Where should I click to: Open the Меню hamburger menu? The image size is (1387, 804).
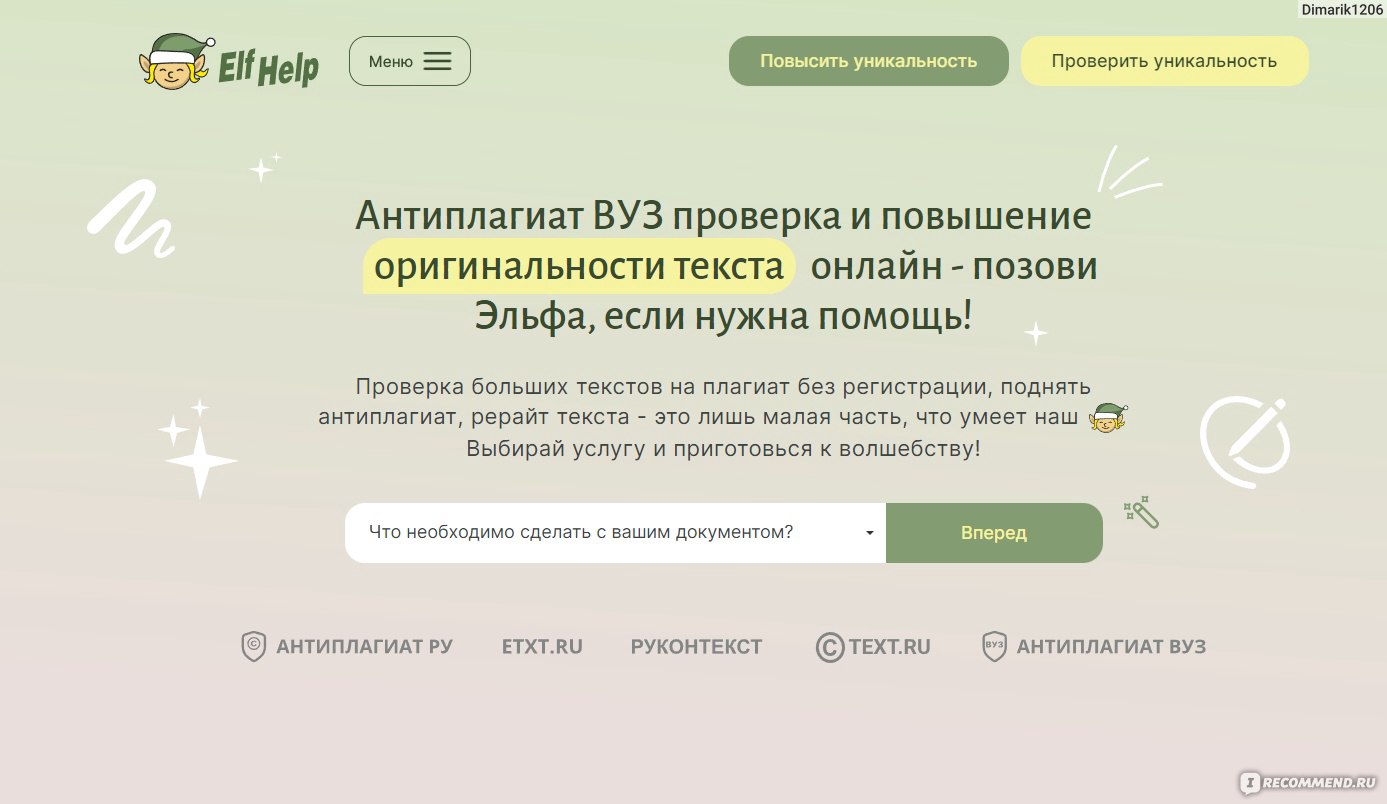[409, 61]
